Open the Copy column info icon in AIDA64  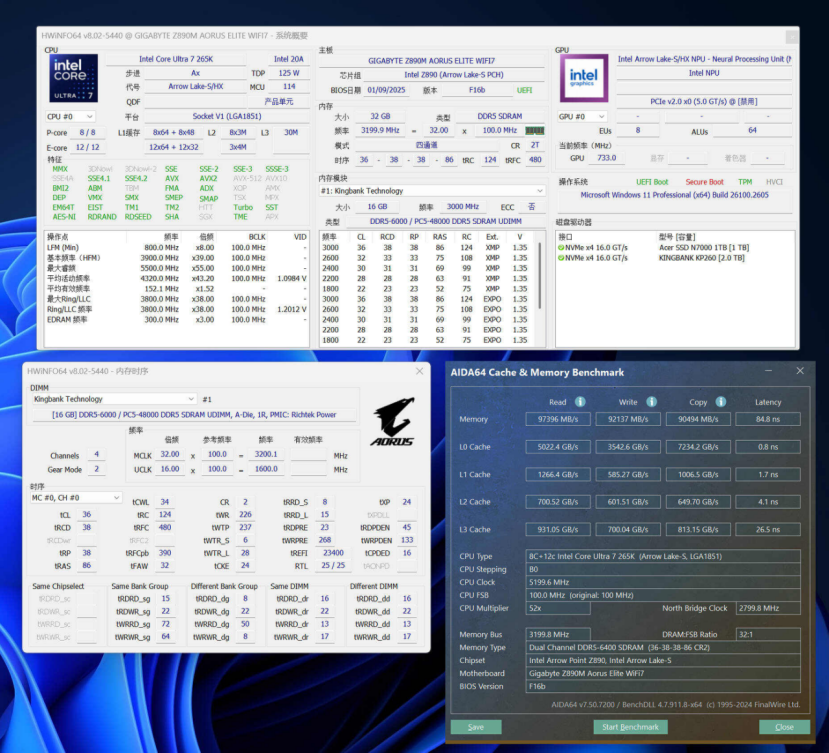click(x=721, y=402)
